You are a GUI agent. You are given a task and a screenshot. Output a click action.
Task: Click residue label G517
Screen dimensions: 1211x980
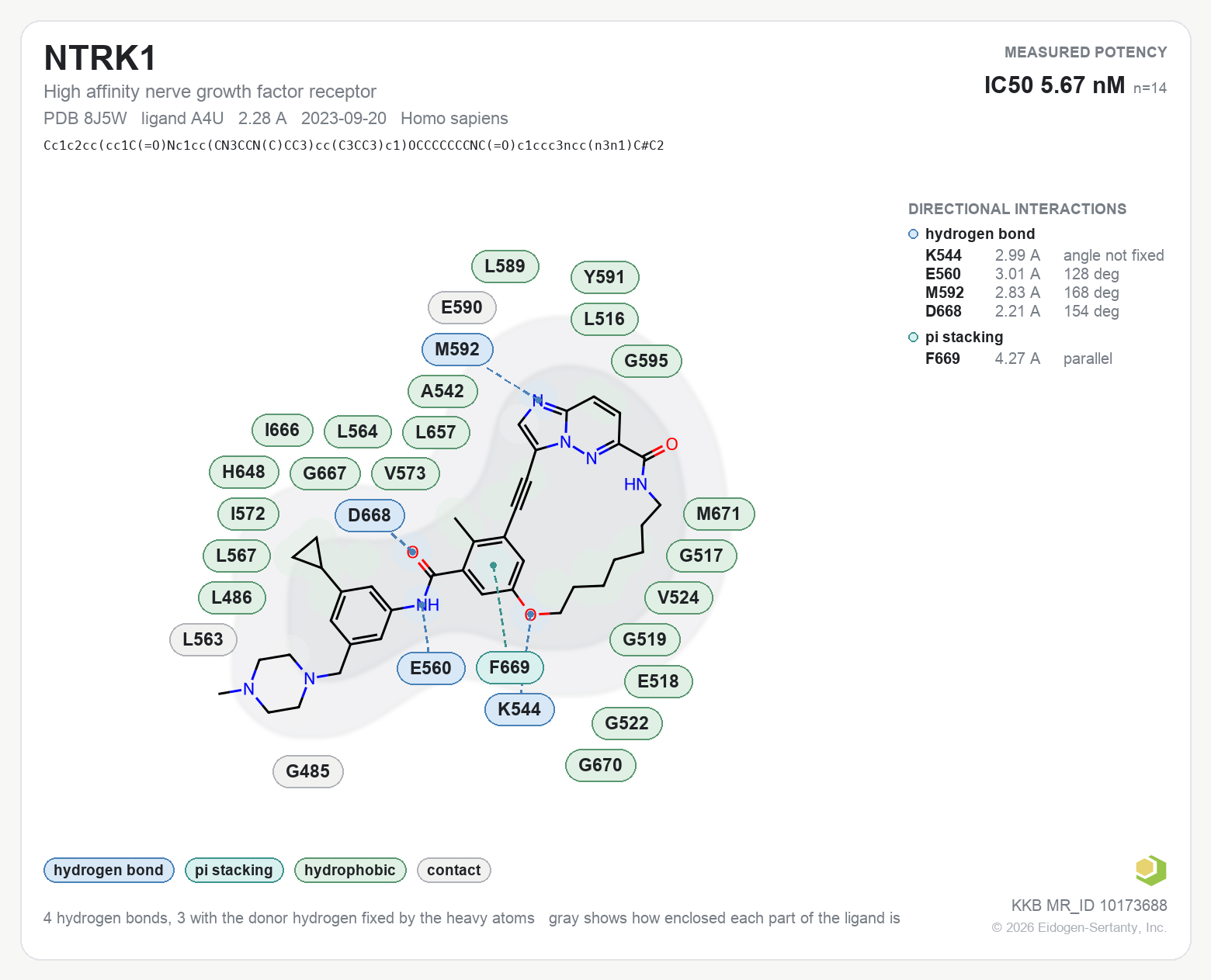[701, 556]
